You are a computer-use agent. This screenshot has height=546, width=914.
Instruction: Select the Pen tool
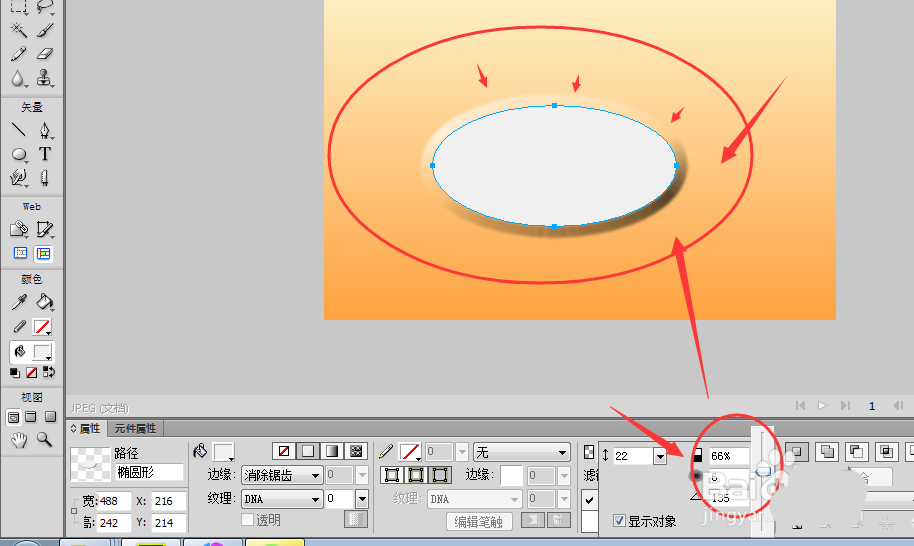coord(45,130)
